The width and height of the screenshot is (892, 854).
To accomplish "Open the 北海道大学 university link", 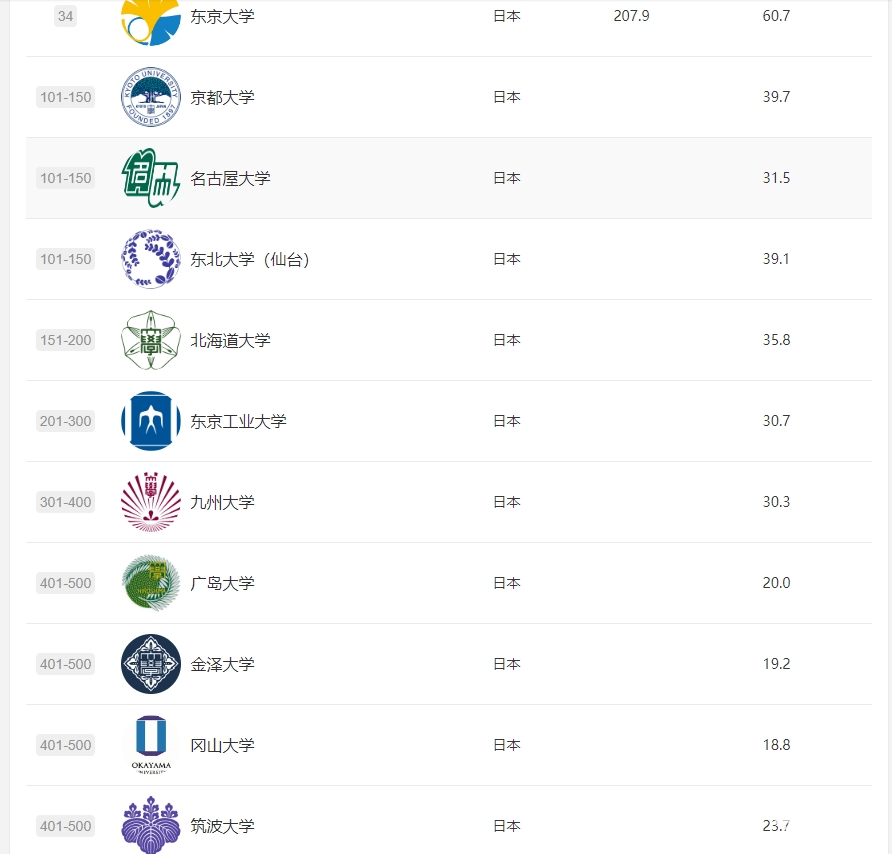I will click(x=230, y=340).
